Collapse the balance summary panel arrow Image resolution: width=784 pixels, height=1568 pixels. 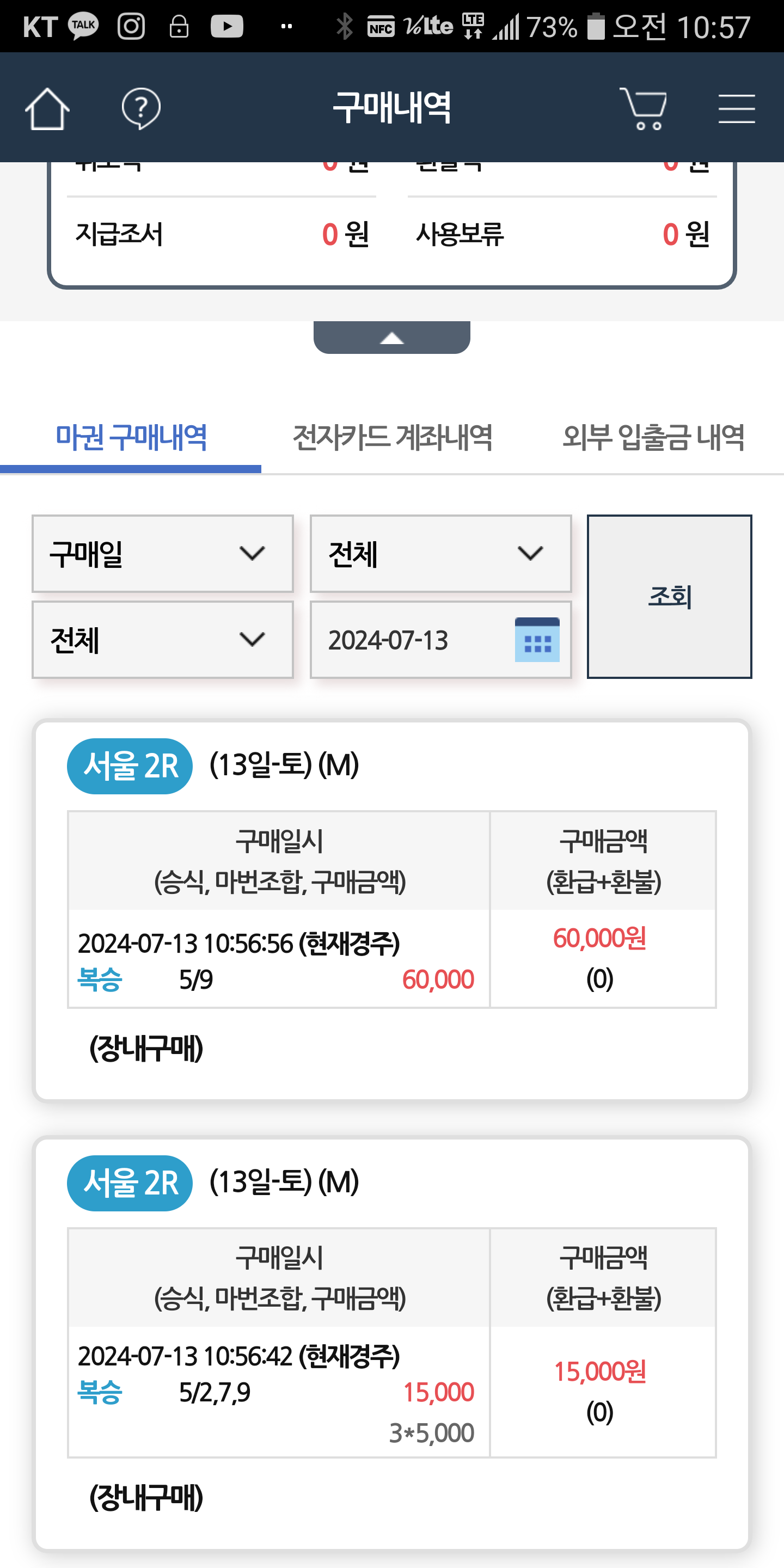[391, 338]
